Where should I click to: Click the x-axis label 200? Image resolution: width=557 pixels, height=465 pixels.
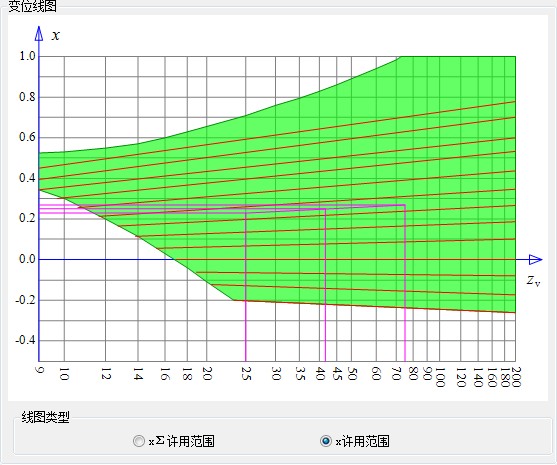(x=516, y=377)
